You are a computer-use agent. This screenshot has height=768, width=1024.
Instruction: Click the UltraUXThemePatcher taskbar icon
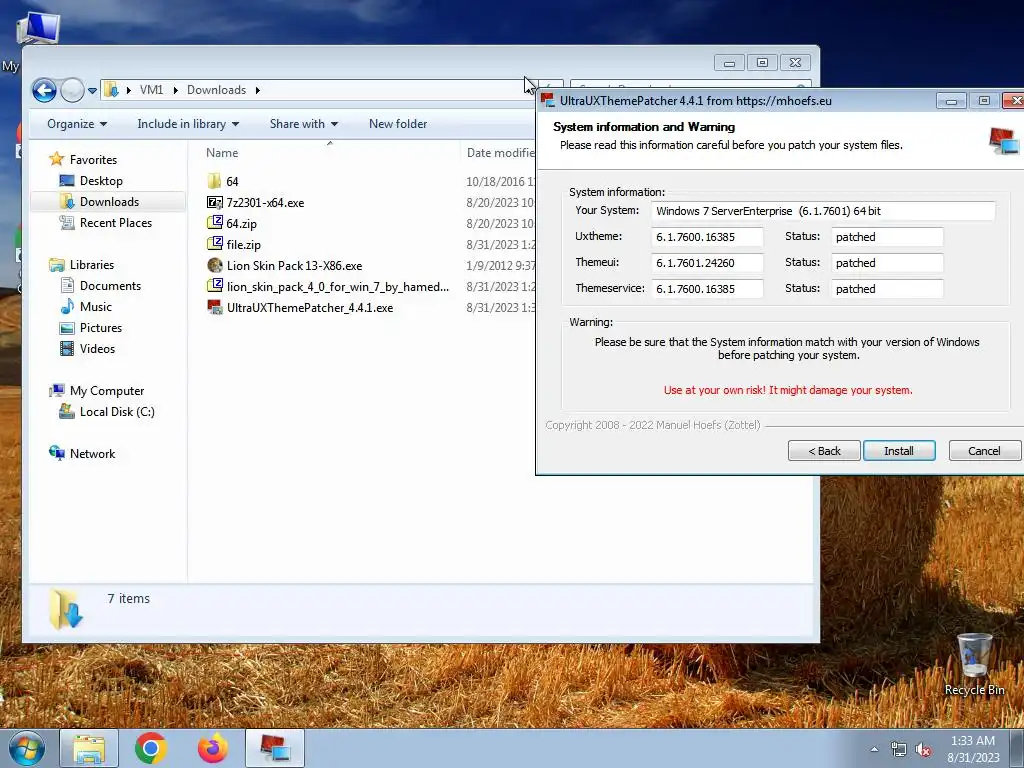tap(275, 748)
